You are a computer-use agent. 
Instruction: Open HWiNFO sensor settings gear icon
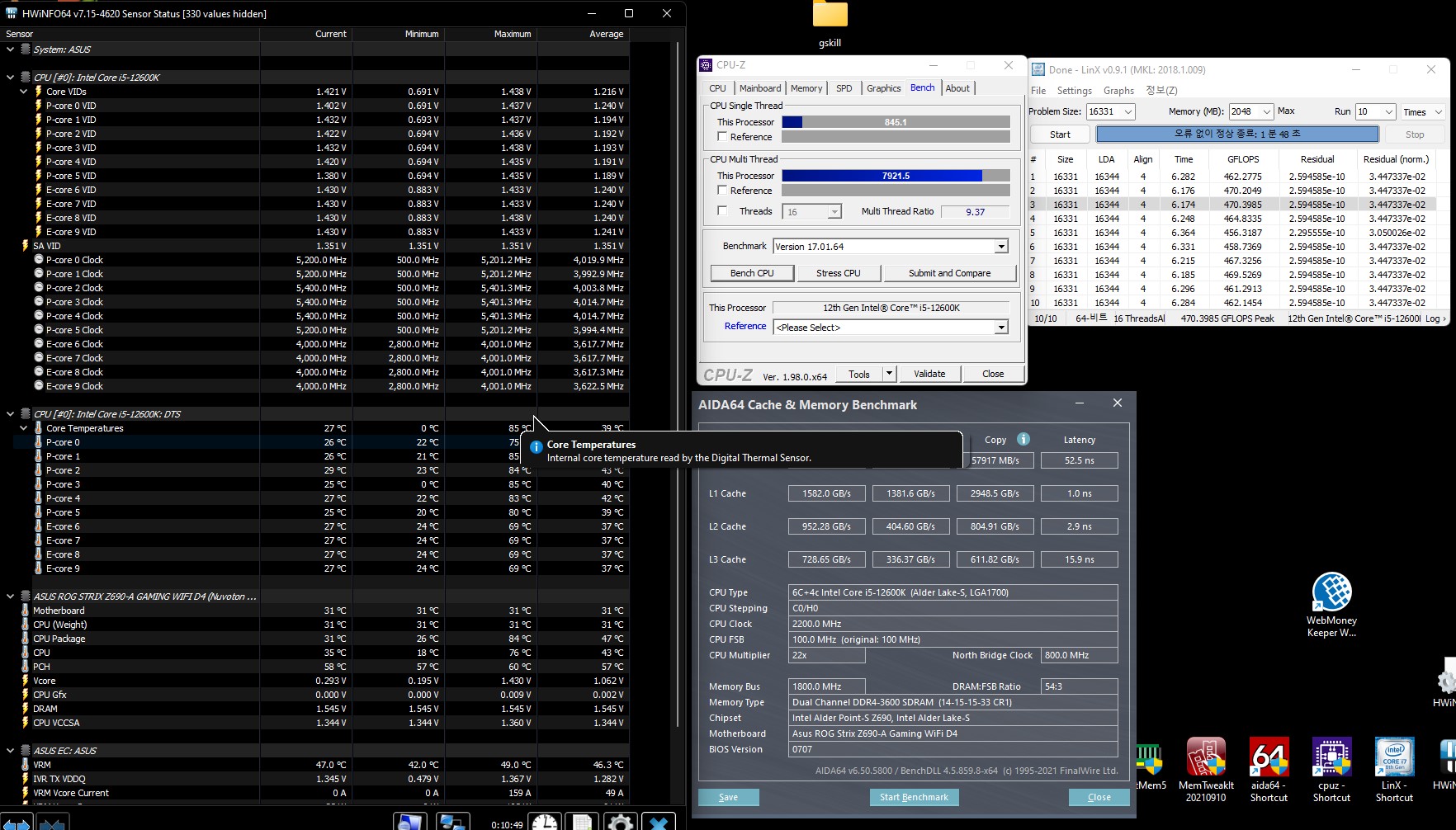[x=621, y=822]
